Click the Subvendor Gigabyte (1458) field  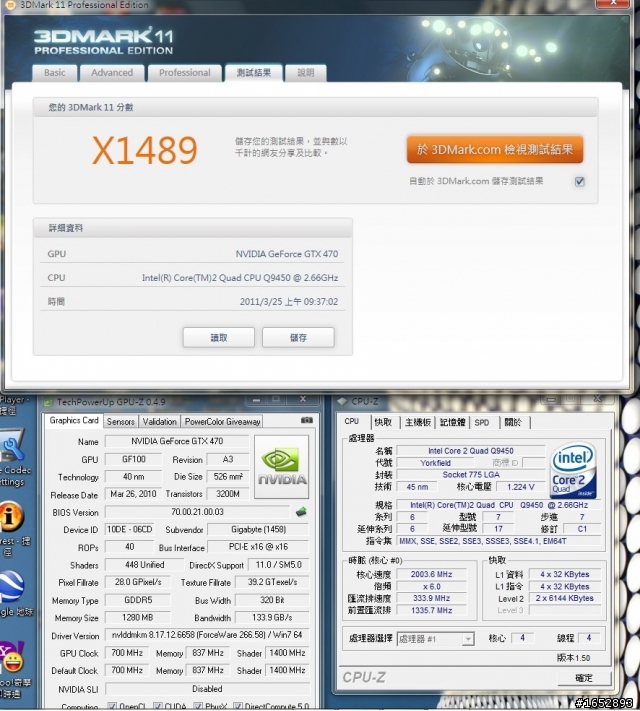pyautogui.click(x=258, y=529)
